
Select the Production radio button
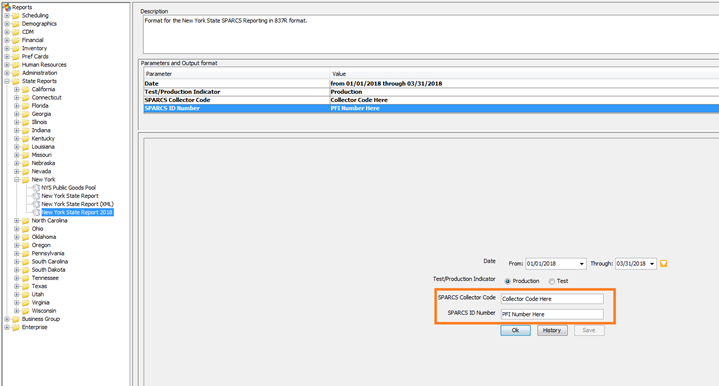click(508, 281)
